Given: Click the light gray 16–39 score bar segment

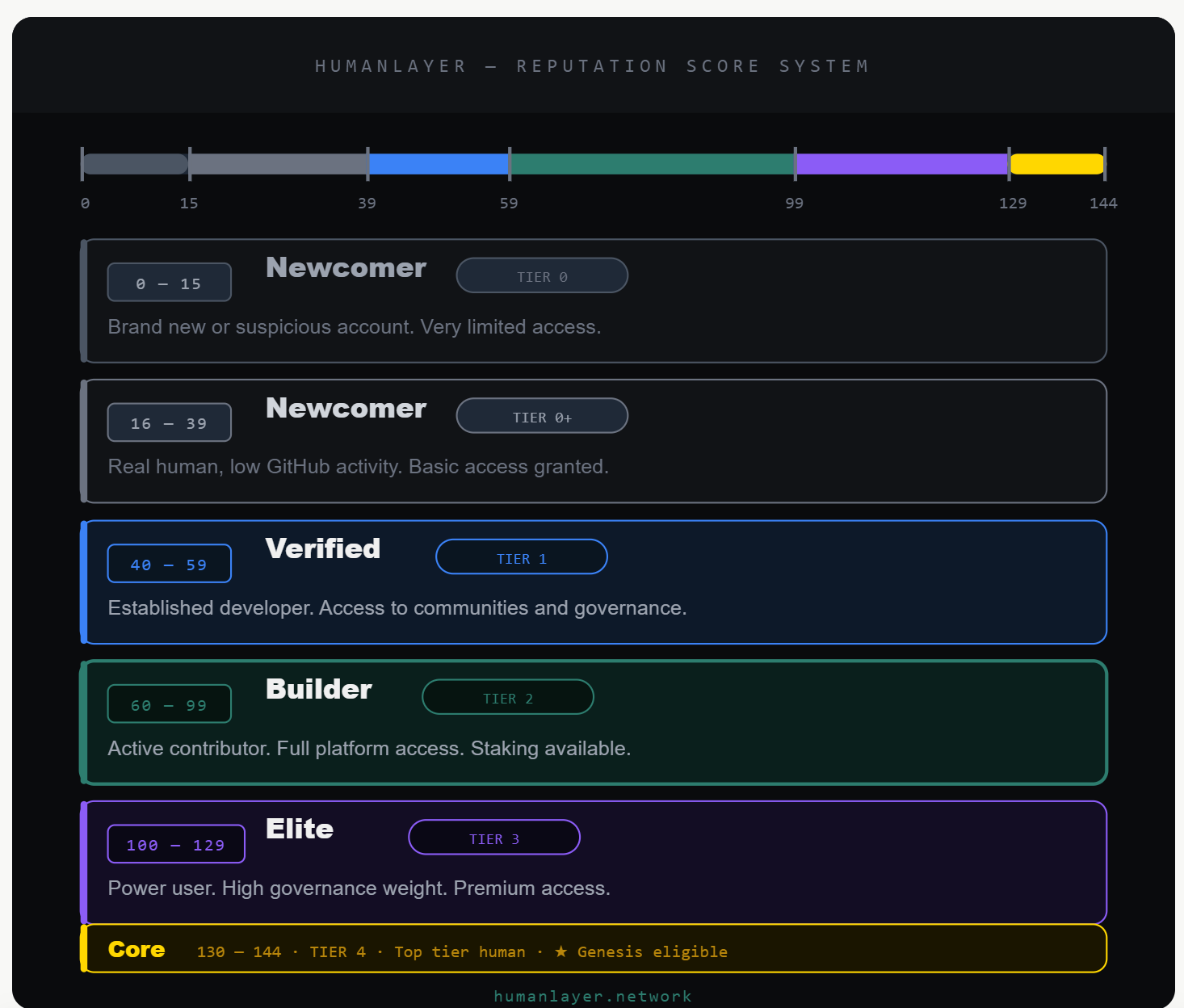Looking at the screenshot, I should coord(279,164).
